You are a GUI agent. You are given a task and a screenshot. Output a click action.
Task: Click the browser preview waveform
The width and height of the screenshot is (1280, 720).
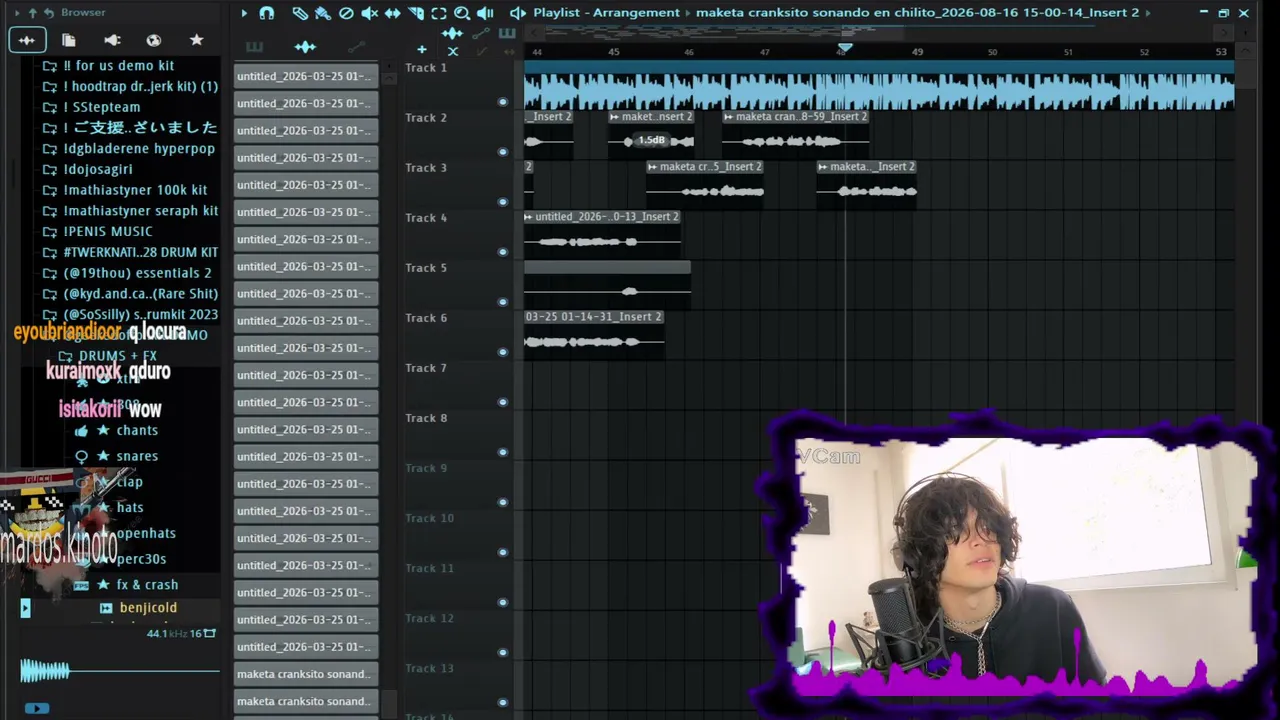tap(120, 671)
